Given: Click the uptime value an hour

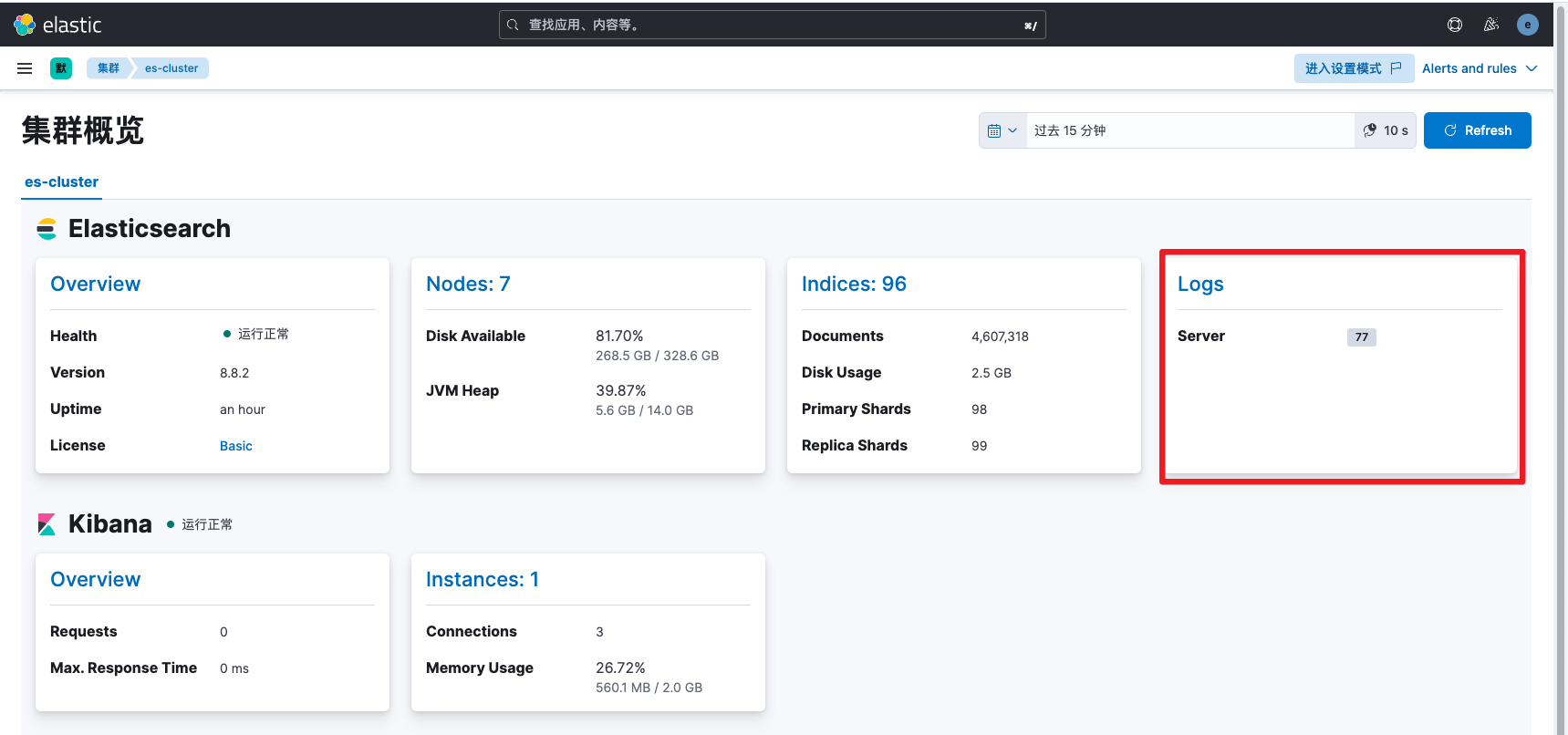Looking at the screenshot, I should pos(243,409).
